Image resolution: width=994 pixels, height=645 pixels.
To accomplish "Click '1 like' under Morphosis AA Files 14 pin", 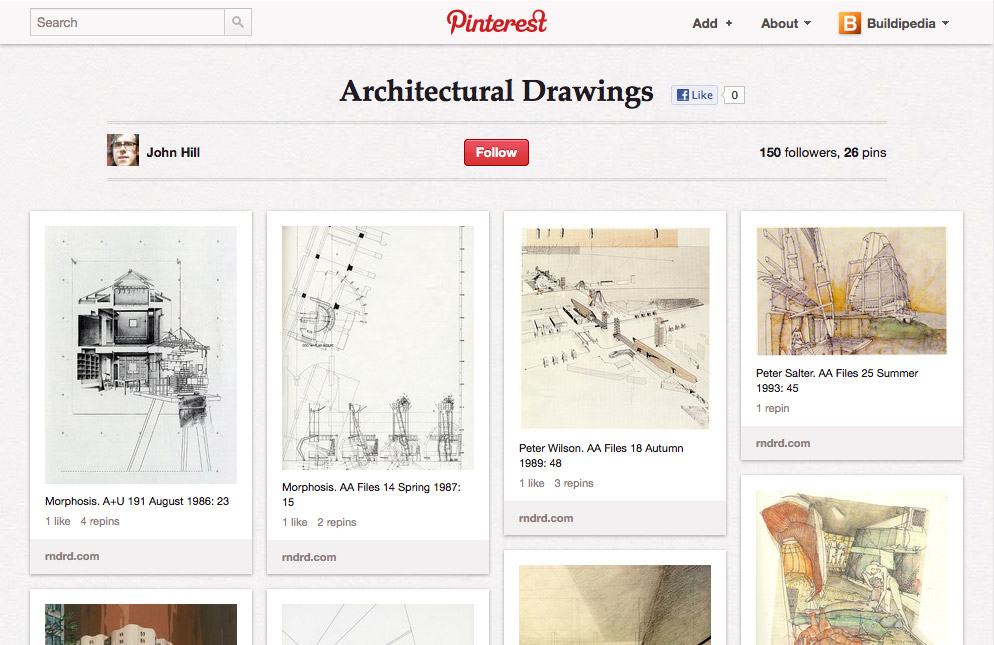I will (295, 523).
